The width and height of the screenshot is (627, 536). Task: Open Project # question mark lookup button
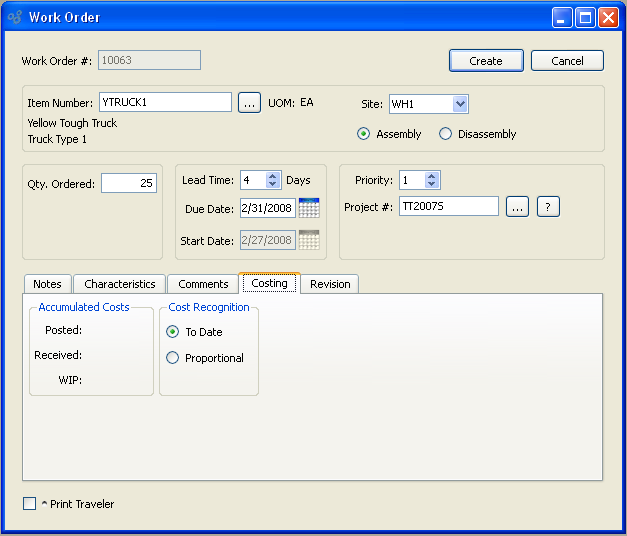click(548, 207)
